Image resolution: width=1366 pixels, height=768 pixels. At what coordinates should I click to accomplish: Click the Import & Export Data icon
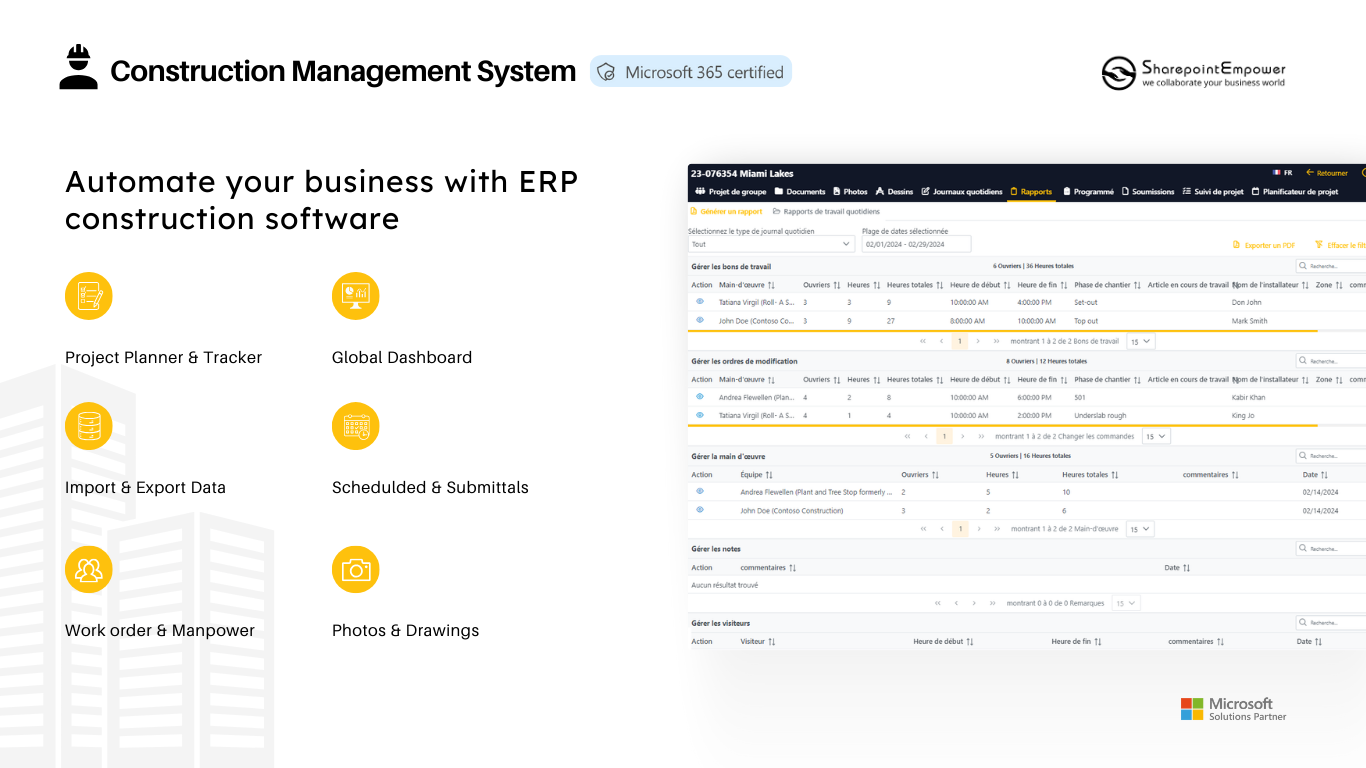(89, 426)
